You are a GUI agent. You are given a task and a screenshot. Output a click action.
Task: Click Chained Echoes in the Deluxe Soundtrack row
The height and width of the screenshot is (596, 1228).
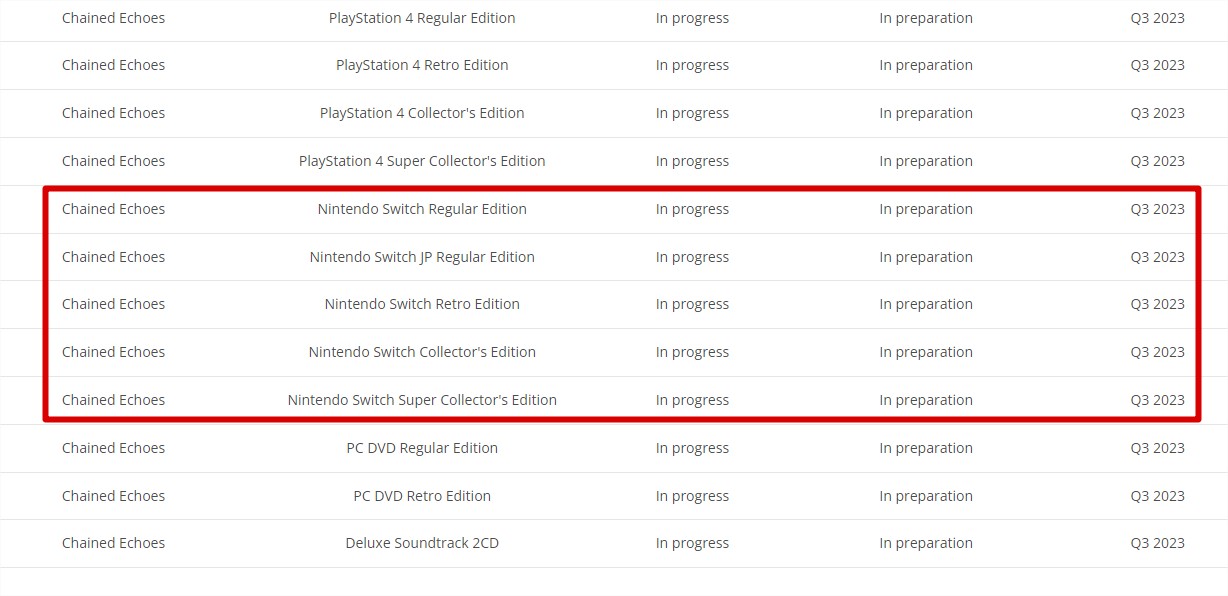pos(113,543)
